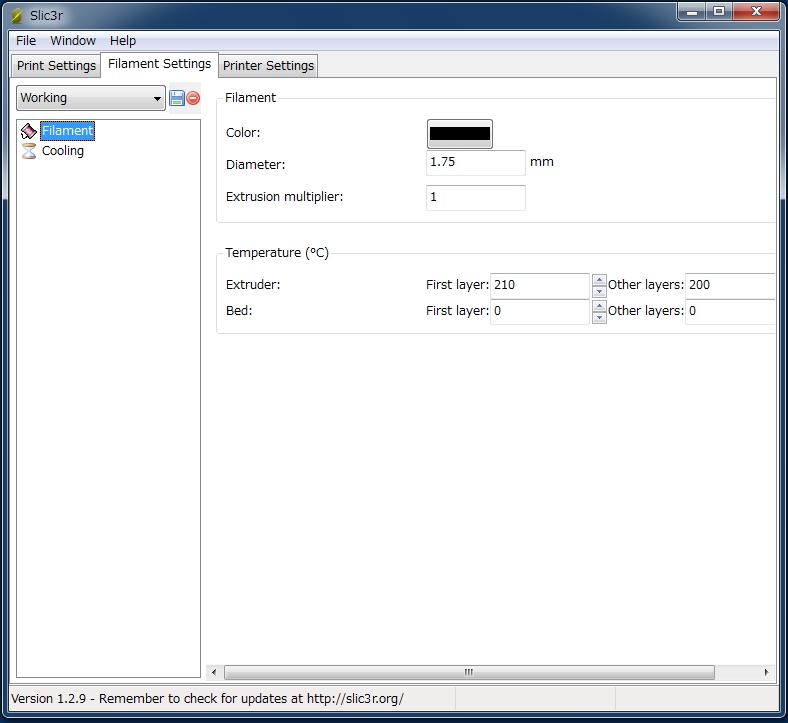Click the red delete preset icon

click(193, 98)
